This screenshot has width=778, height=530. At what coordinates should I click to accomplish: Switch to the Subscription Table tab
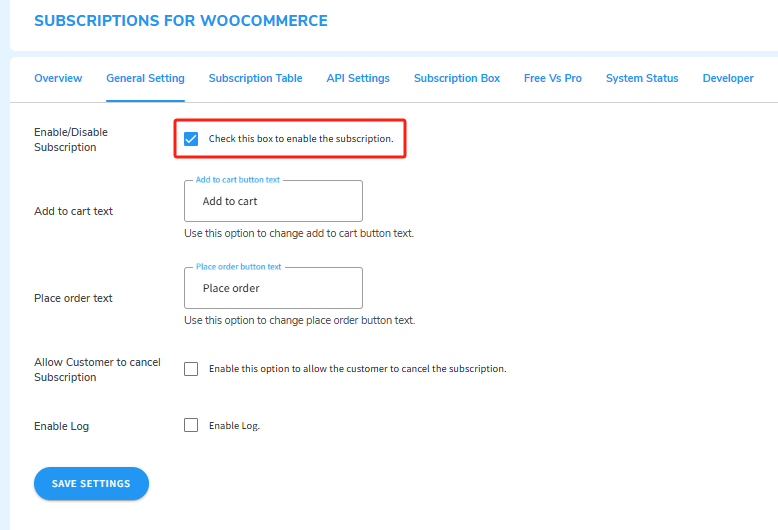255,78
